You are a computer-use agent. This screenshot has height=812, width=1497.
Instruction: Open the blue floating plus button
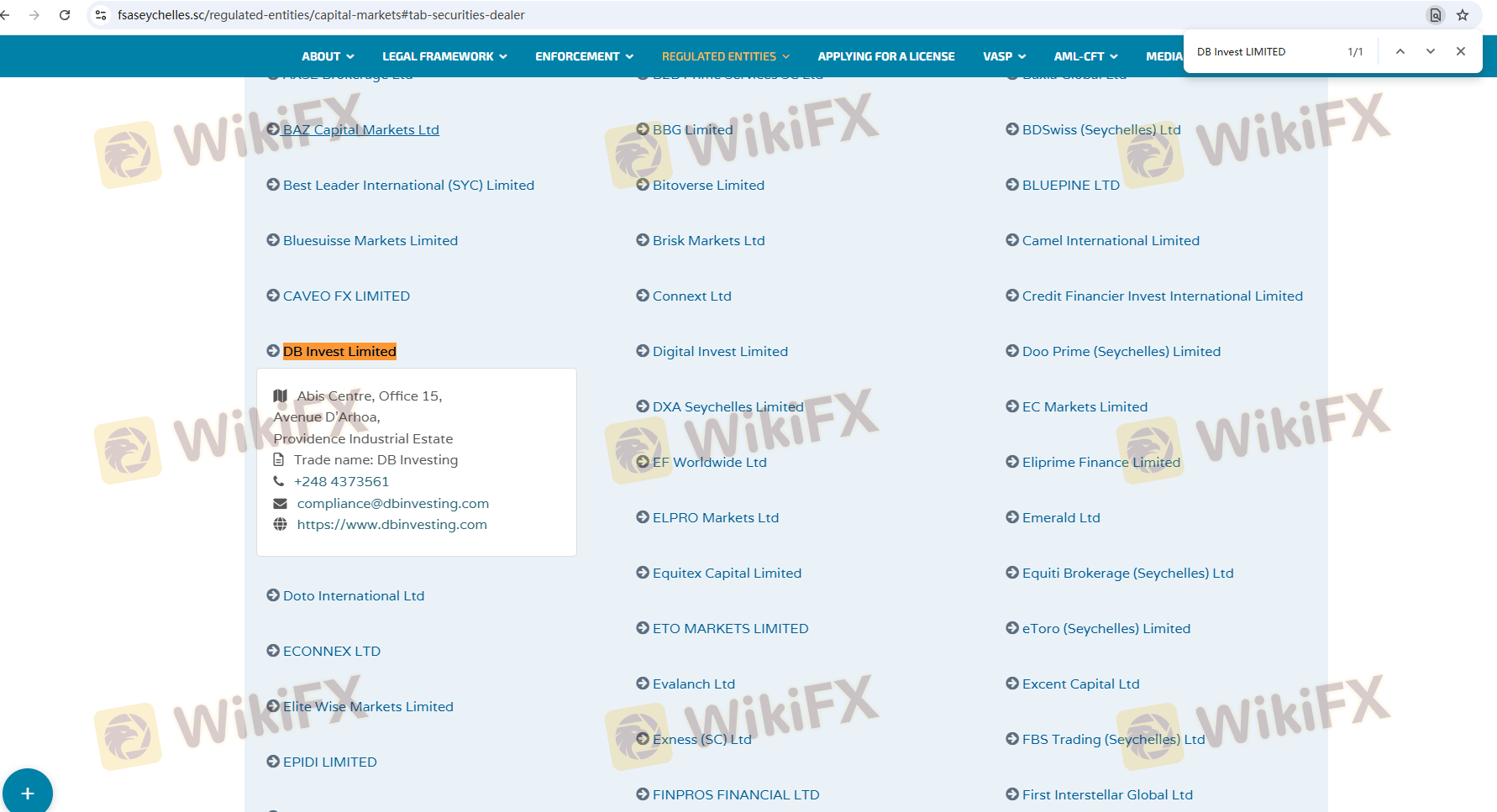(28, 794)
